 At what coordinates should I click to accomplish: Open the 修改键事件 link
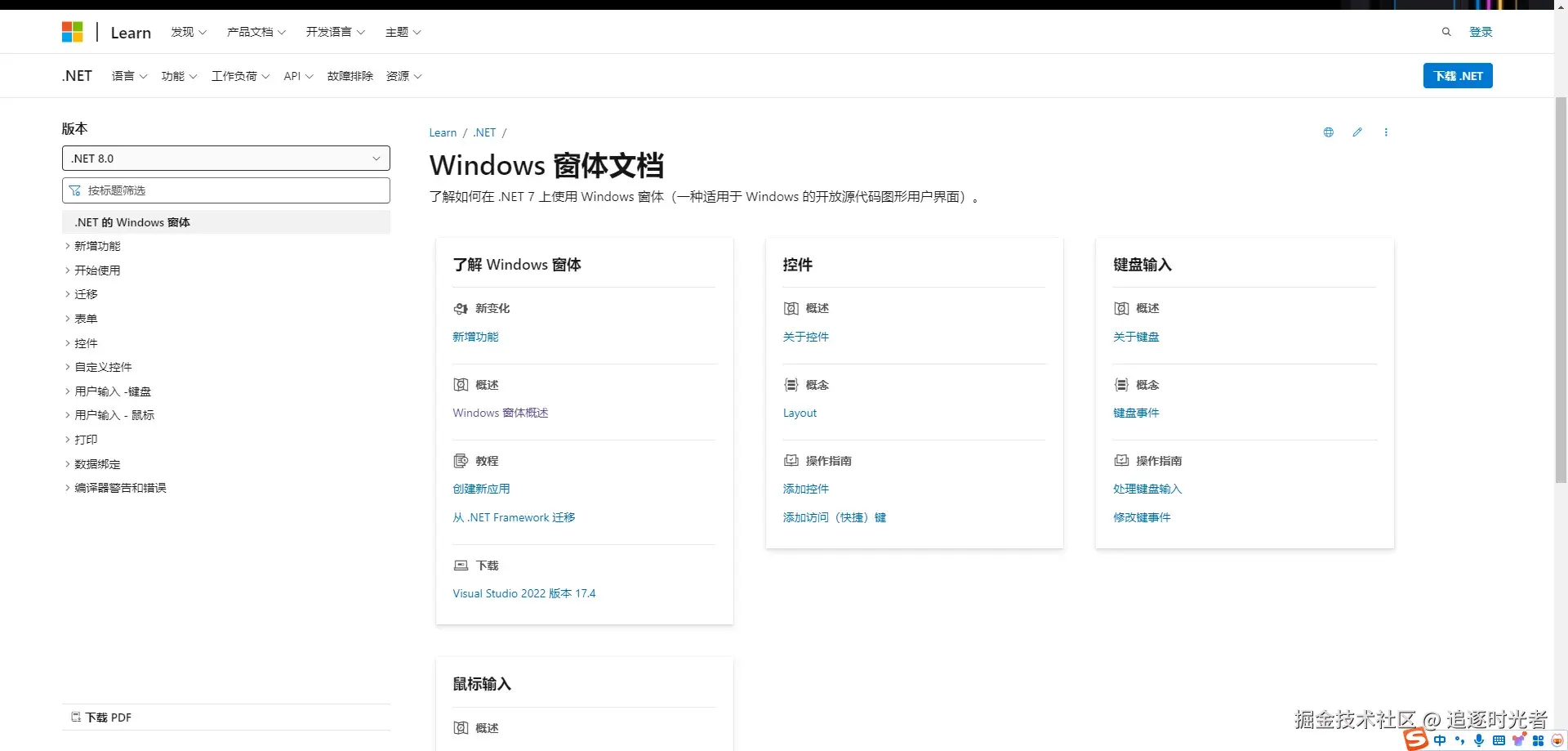[x=1142, y=517]
